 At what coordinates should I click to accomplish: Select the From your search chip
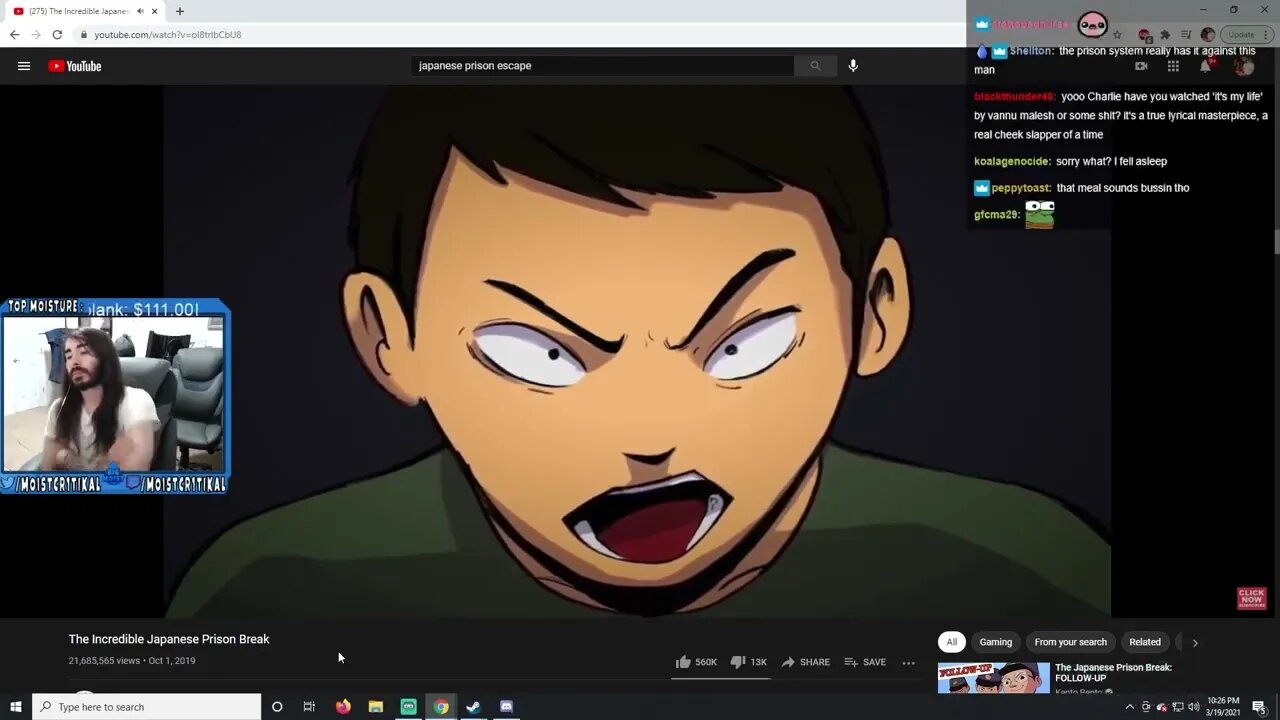pyautogui.click(x=1071, y=642)
